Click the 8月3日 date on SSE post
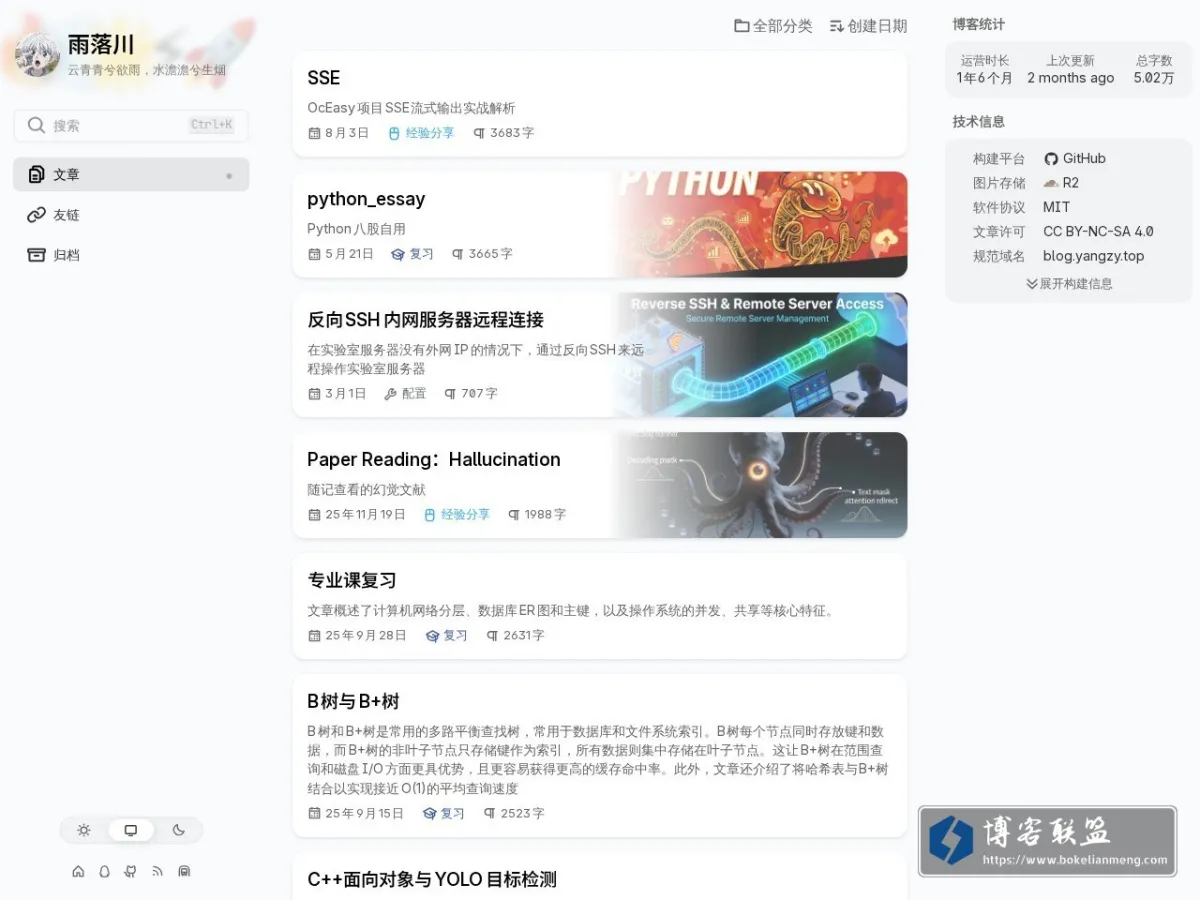This screenshot has height=900, width=1200. click(x=339, y=133)
